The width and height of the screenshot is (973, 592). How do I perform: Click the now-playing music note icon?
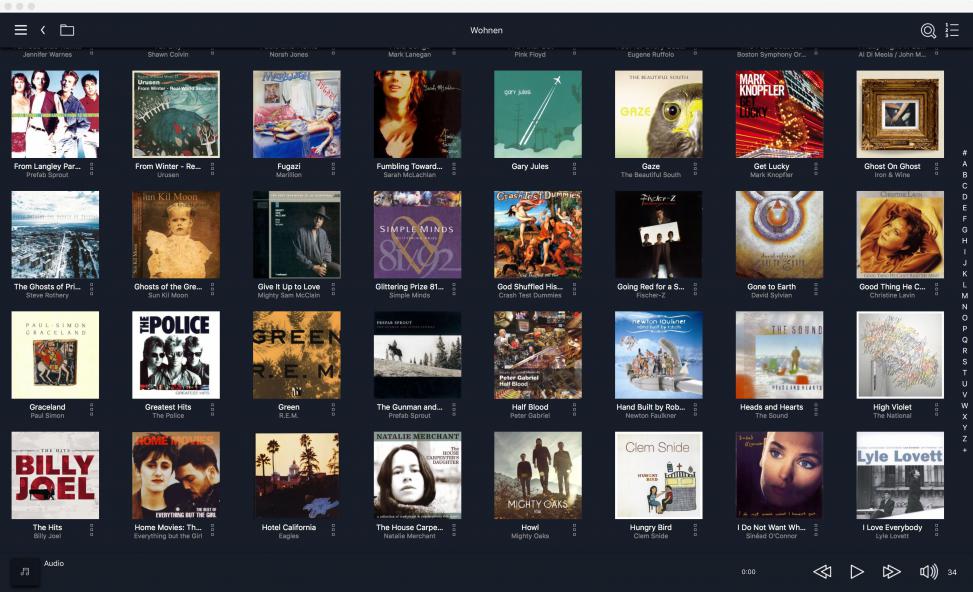point(25,571)
